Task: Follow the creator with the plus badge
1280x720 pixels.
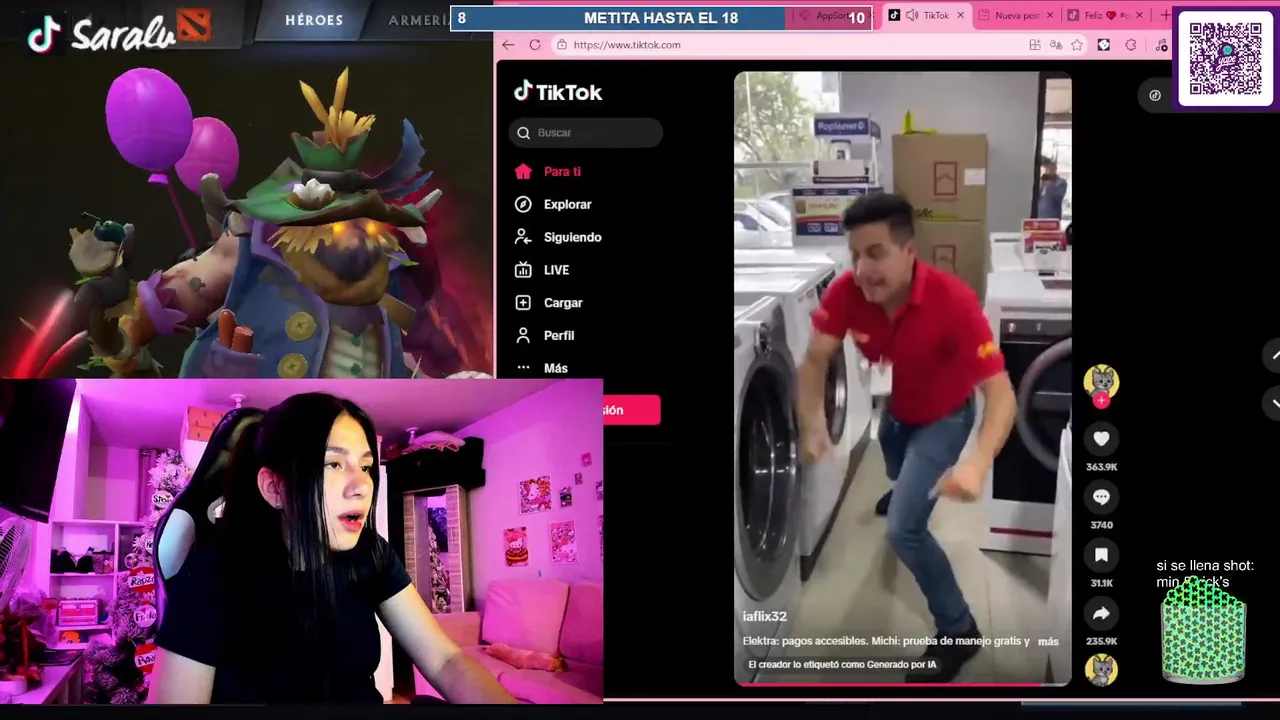Action: 1101,401
